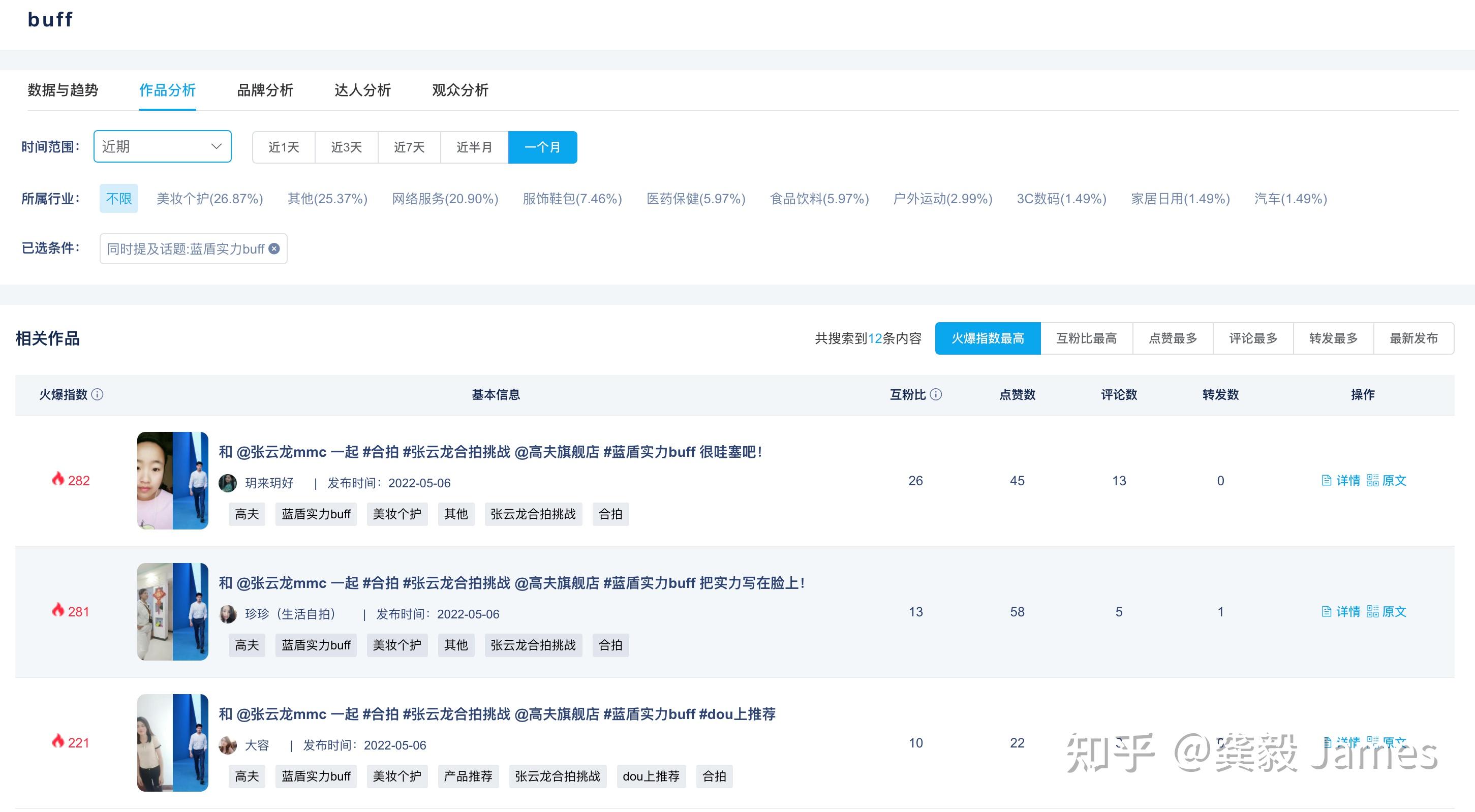Select the 近7天 time filter
1475x812 pixels.
(409, 147)
